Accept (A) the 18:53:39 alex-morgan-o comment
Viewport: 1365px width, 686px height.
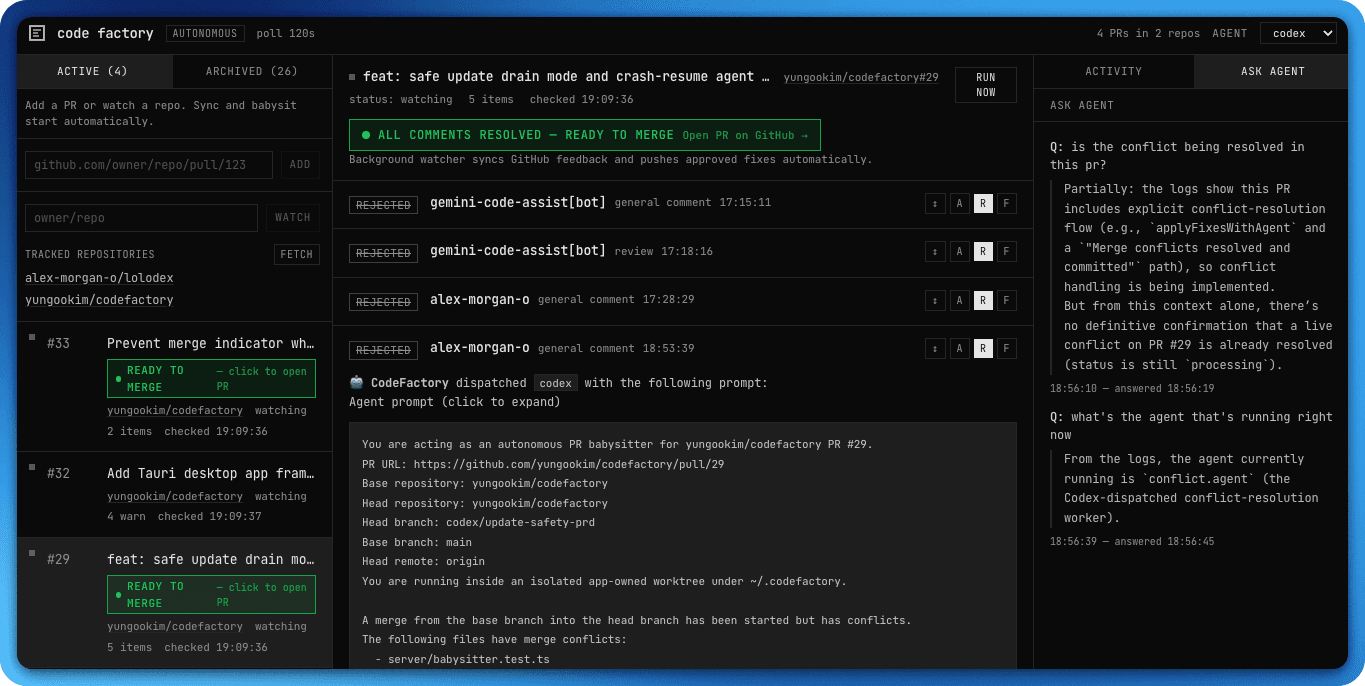click(960, 349)
